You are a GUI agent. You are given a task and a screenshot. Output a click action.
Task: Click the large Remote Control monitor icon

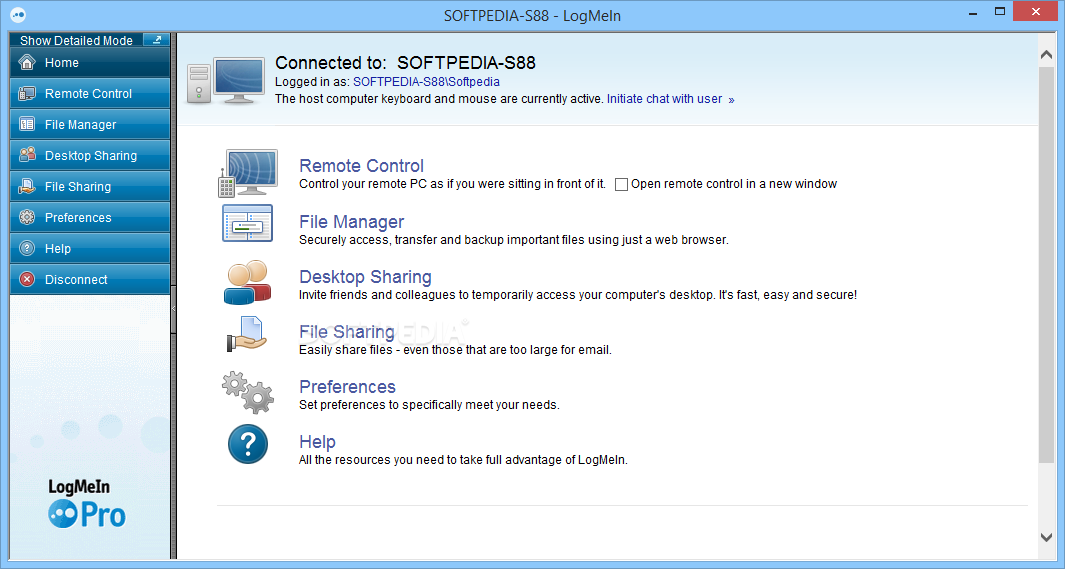point(249,173)
